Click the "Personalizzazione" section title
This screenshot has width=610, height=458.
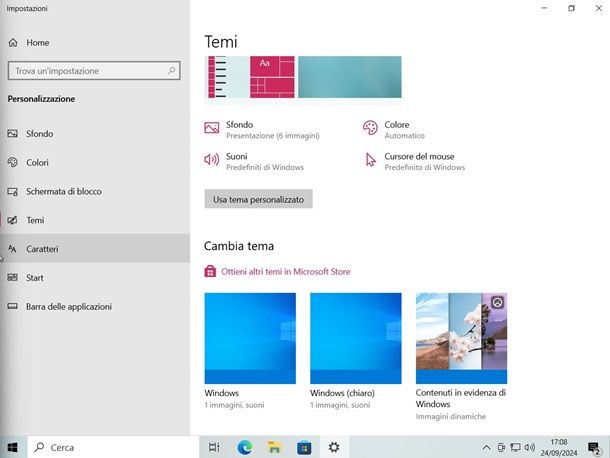point(41,99)
